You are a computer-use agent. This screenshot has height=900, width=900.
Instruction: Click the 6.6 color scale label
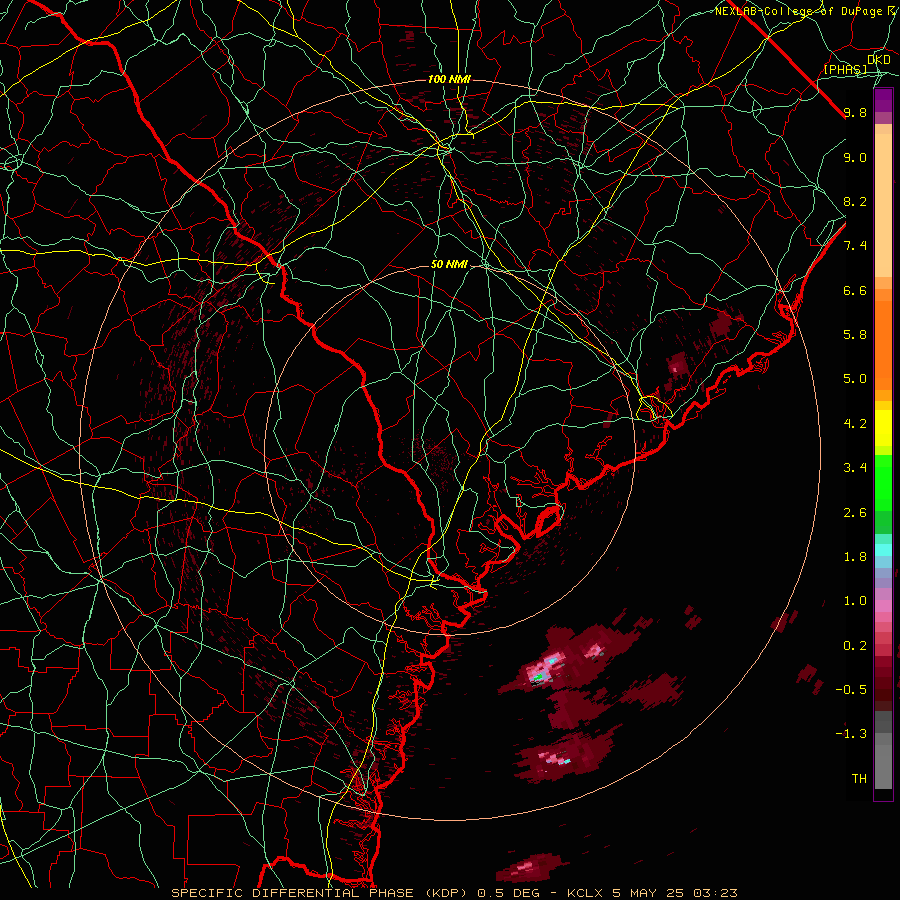(855, 290)
